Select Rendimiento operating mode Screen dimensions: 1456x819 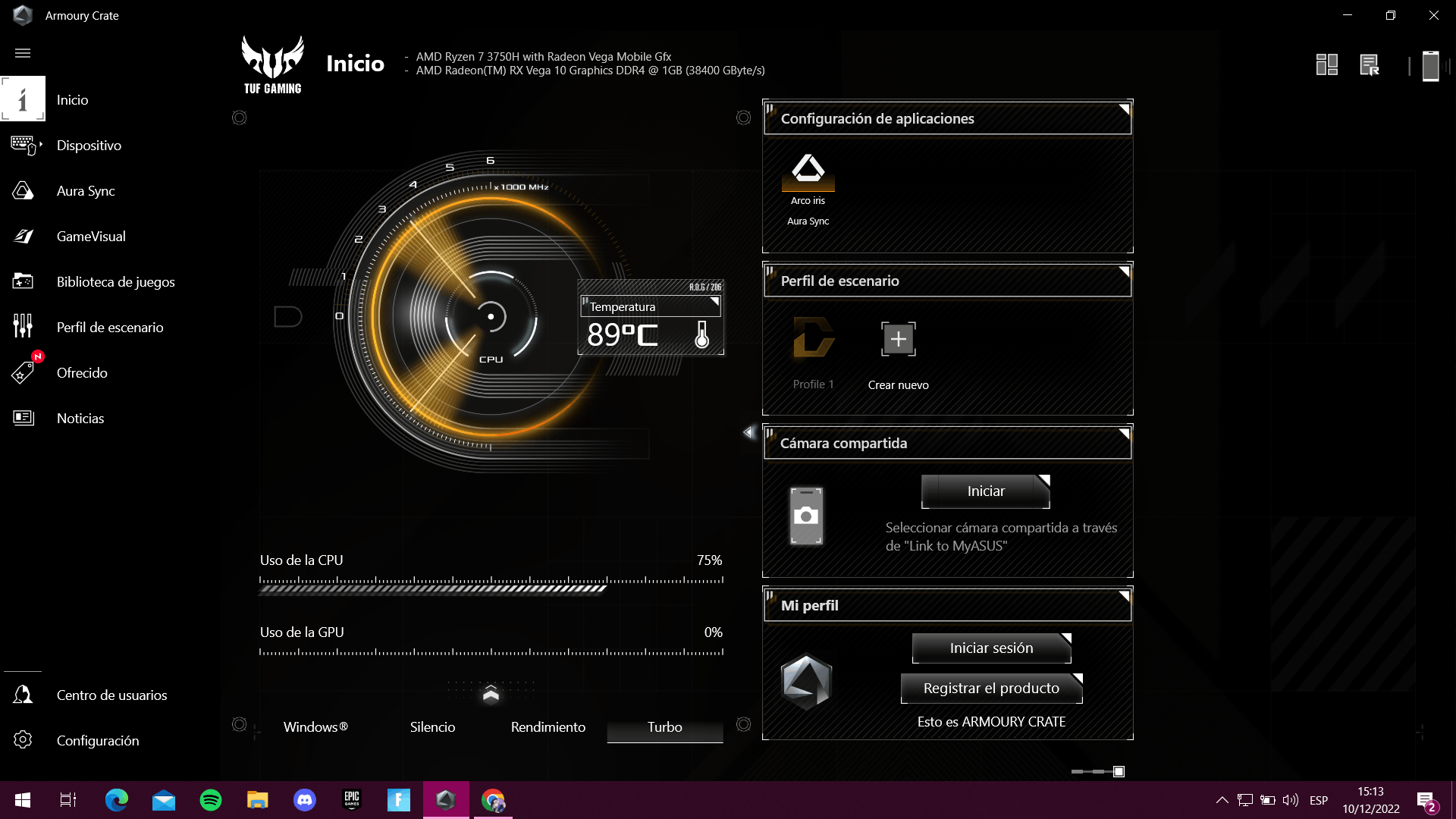coord(548,726)
